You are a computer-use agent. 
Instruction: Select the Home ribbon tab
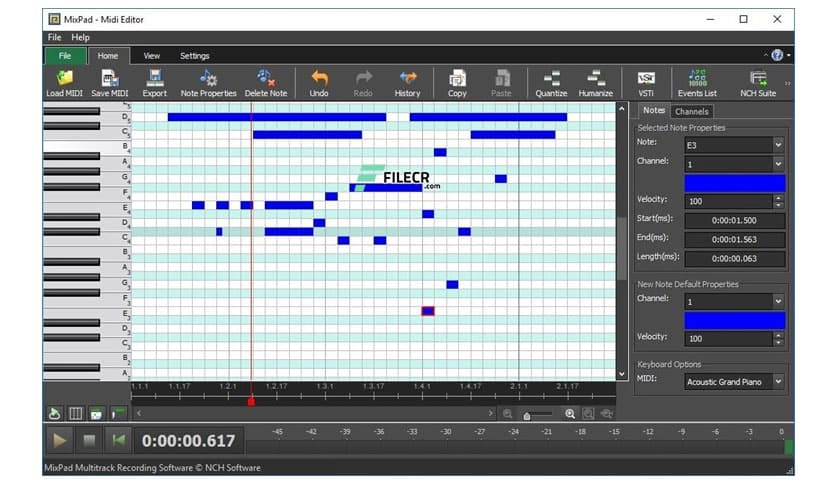point(108,56)
